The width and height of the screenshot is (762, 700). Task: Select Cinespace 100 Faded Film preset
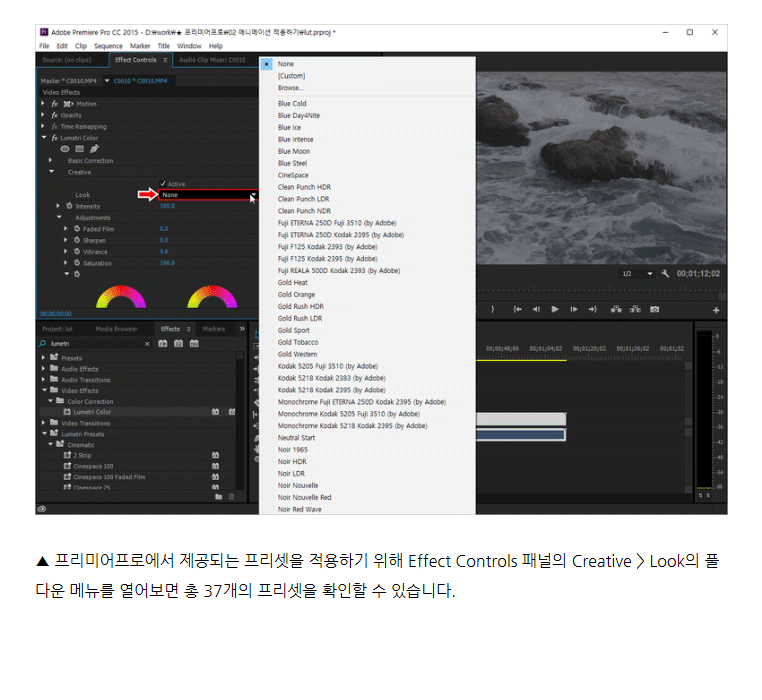[x=109, y=477]
